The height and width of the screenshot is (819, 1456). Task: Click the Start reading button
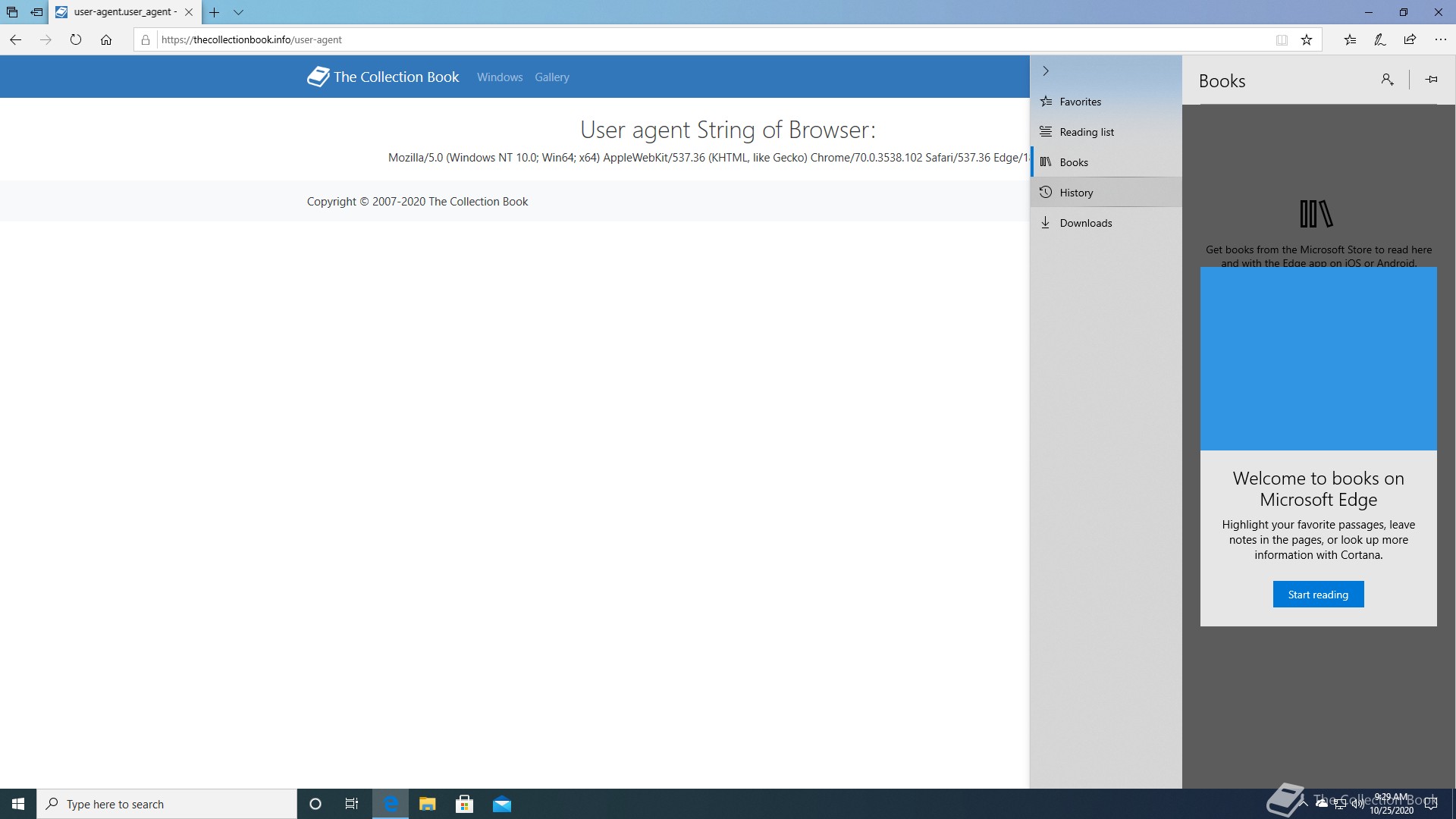1318,595
